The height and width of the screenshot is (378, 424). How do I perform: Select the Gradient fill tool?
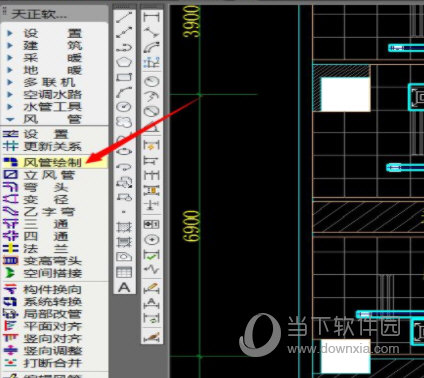click(124, 242)
